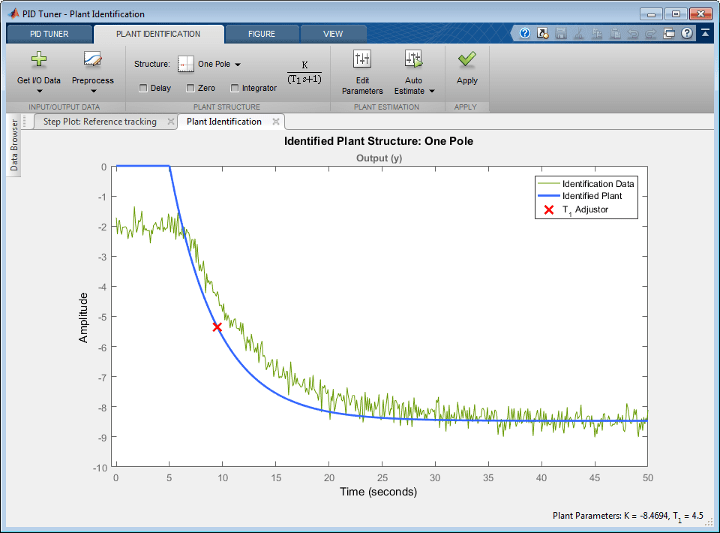Open the Step Plot: Reference tracking tab
Image resolution: width=720 pixels, height=533 pixels.
point(99,122)
